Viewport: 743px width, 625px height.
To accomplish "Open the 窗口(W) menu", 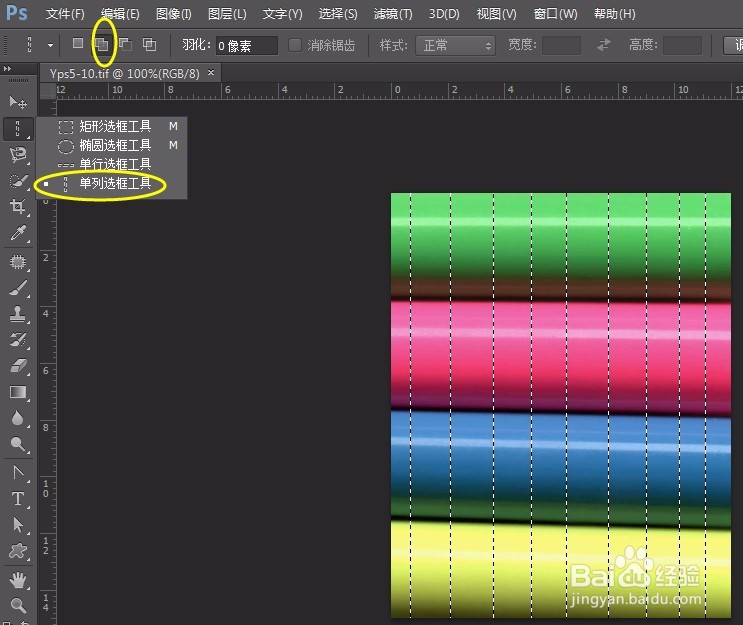I will [x=555, y=14].
